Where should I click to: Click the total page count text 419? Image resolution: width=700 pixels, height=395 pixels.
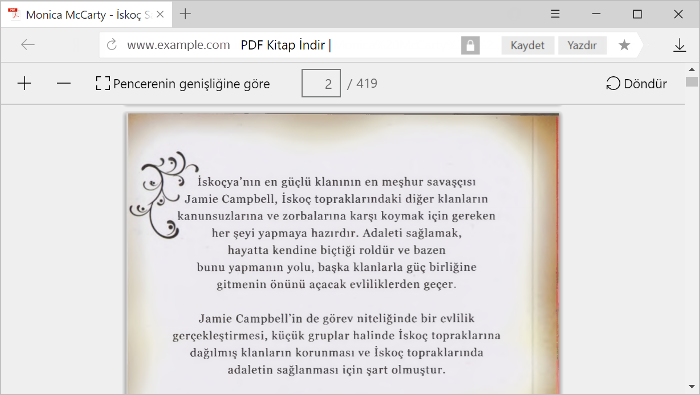click(367, 83)
